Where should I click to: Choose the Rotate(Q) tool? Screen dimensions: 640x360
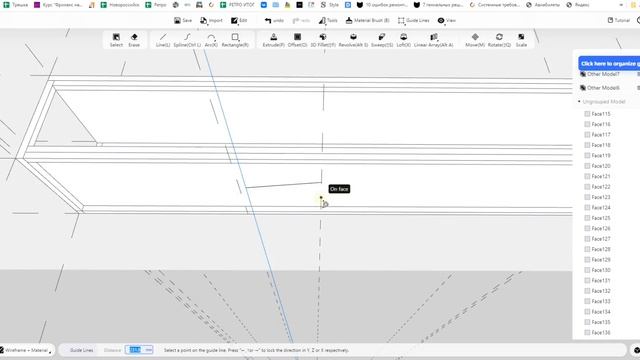click(x=499, y=40)
